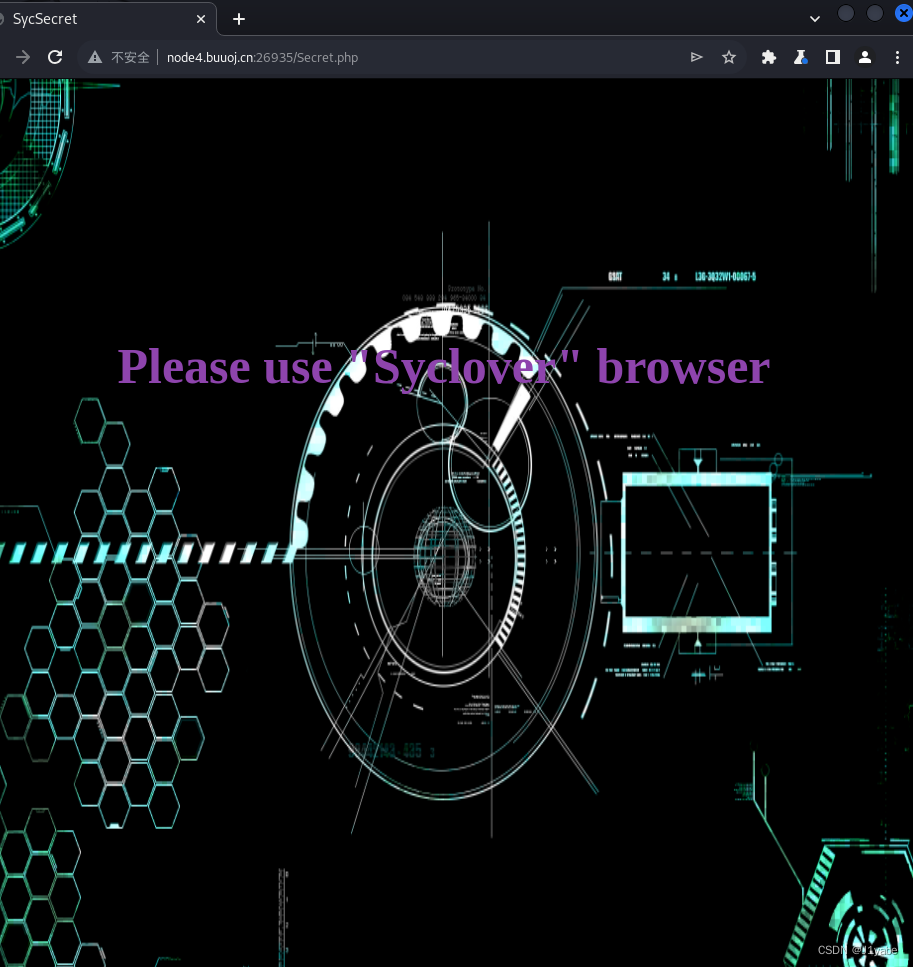
Task: Open the tab search chevron
Action: point(815,17)
